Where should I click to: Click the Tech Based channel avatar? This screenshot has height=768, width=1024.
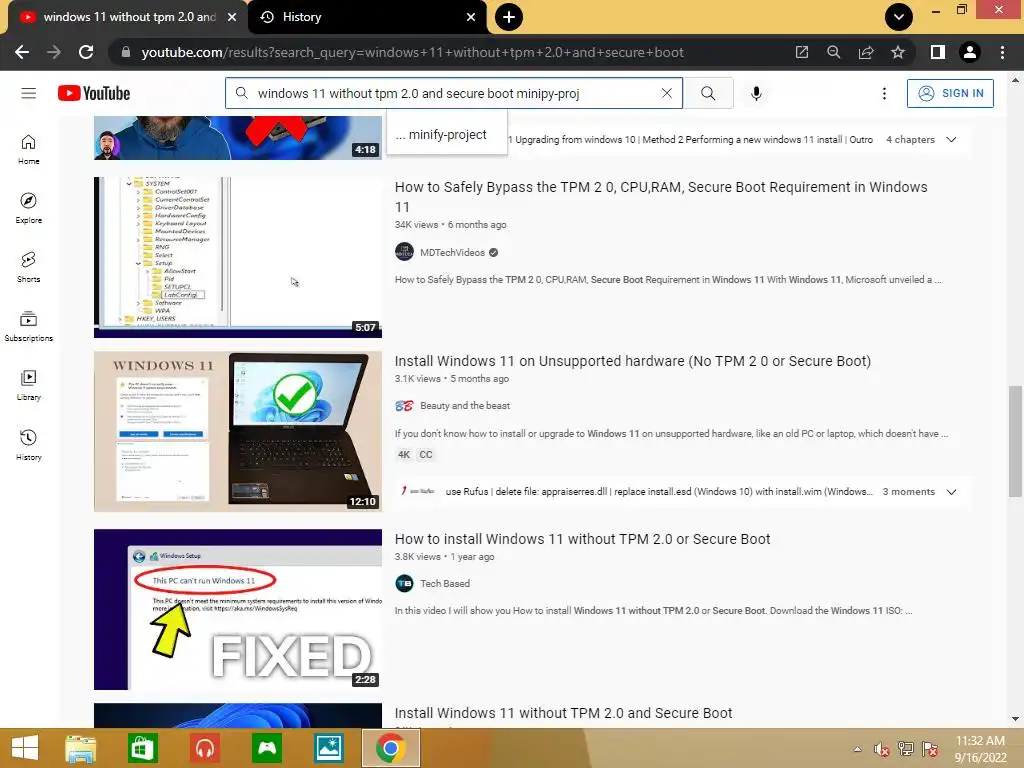404,583
